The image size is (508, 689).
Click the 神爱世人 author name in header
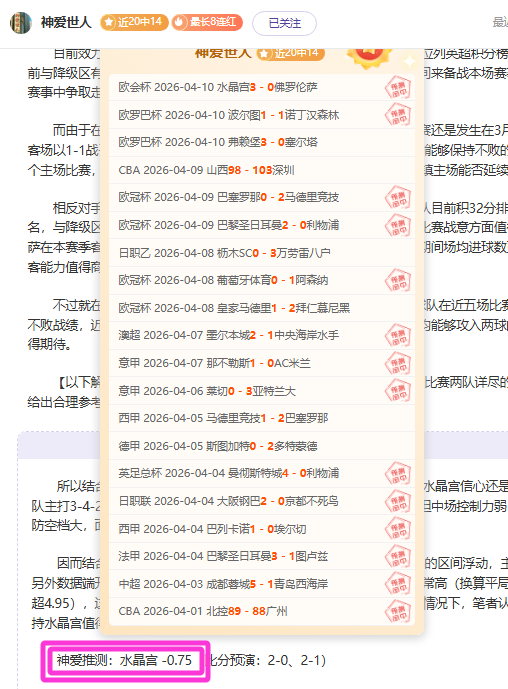(66, 22)
